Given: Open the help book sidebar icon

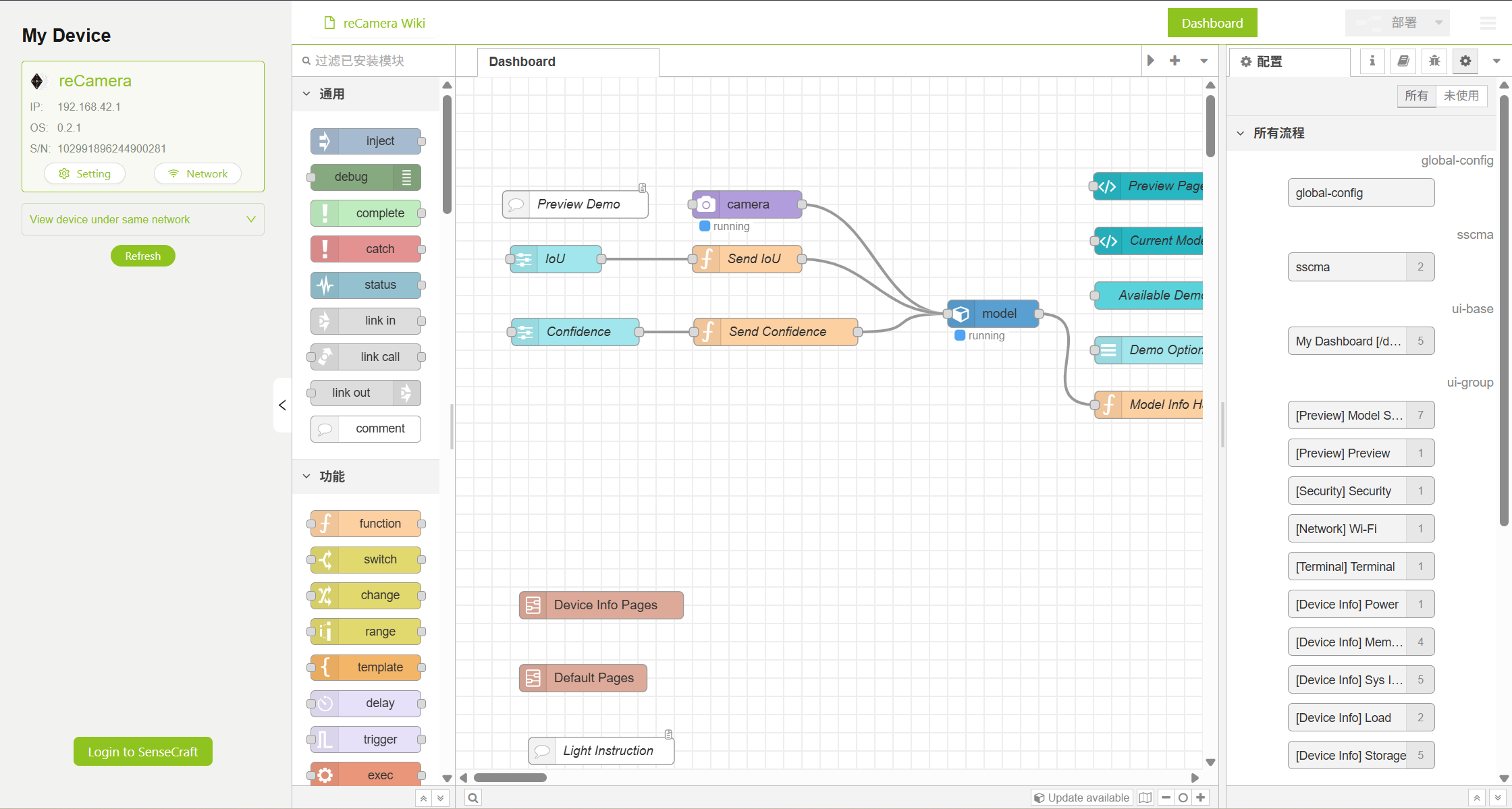Looking at the screenshot, I should click(x=1403, y=61).
